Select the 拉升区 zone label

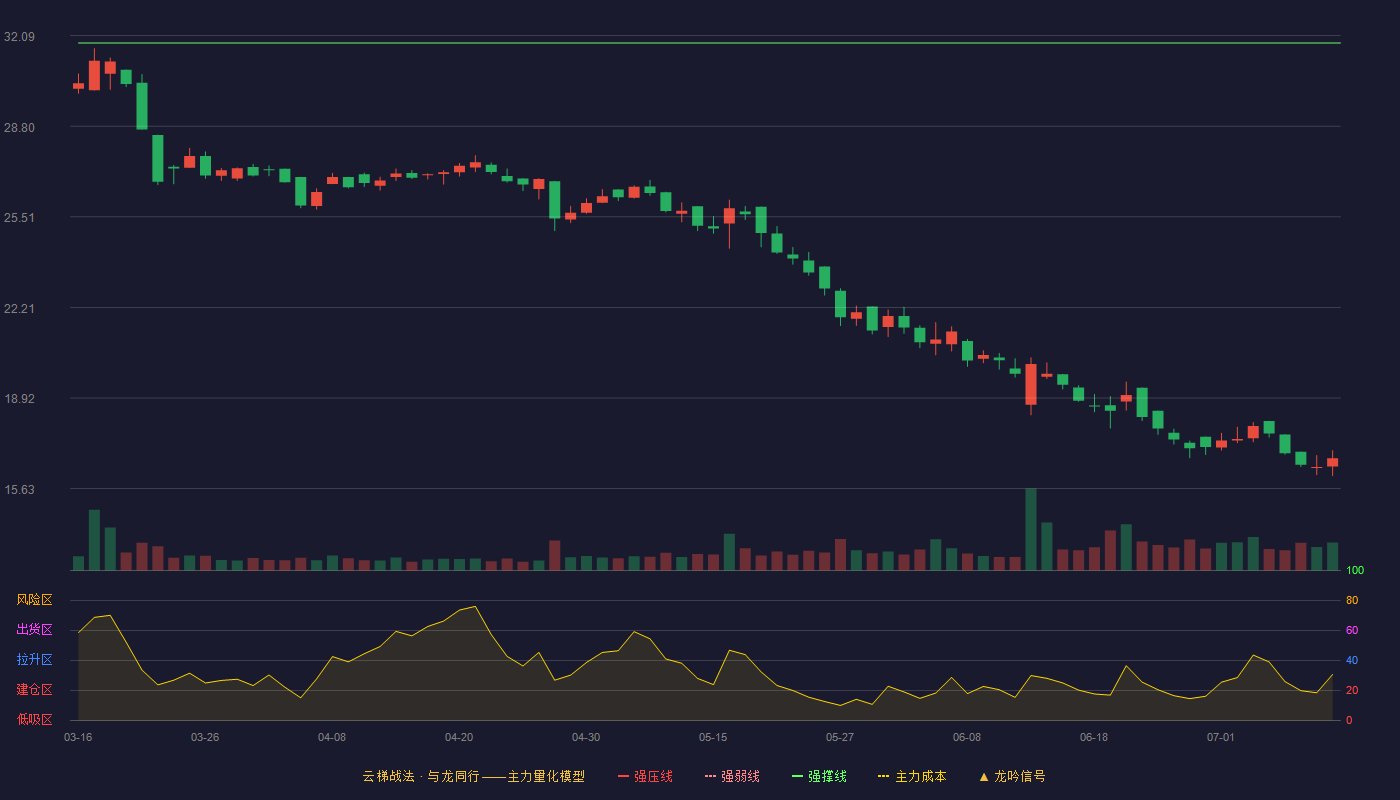point(34,660)
